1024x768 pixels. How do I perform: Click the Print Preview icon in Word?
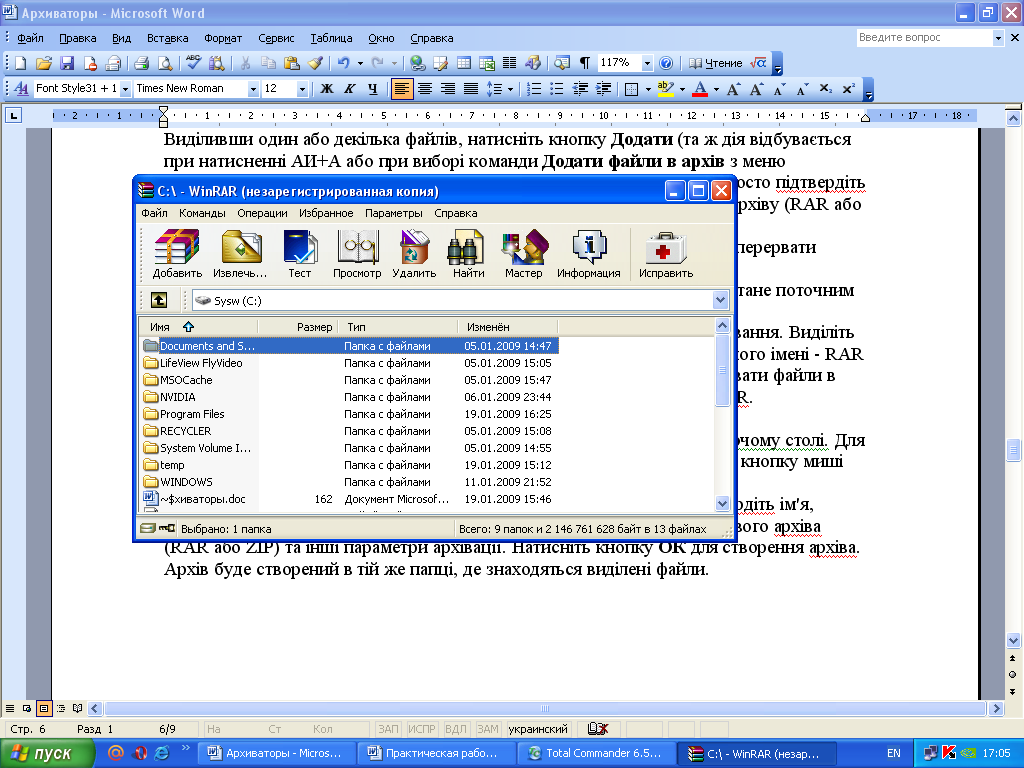pos(165,63)
